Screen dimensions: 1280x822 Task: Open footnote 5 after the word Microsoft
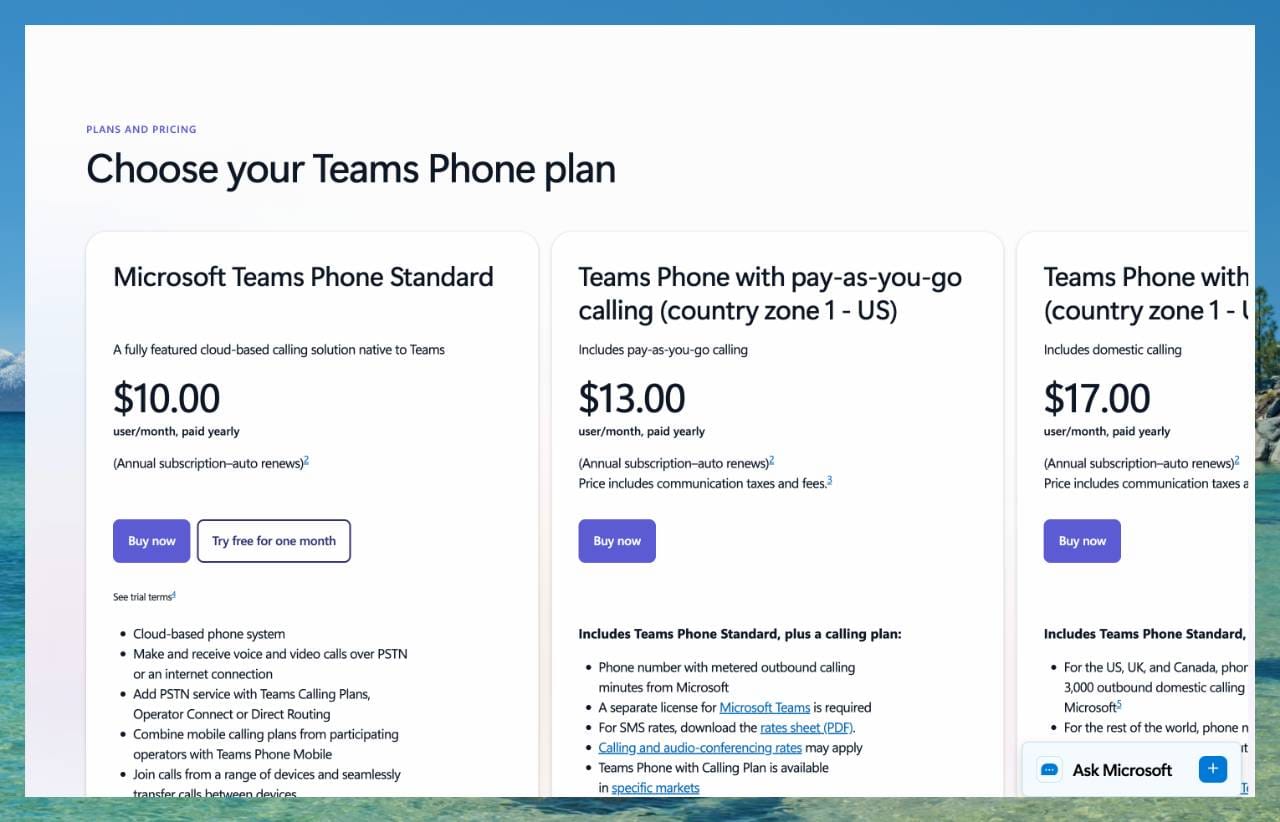click(x=1119, y=705)
